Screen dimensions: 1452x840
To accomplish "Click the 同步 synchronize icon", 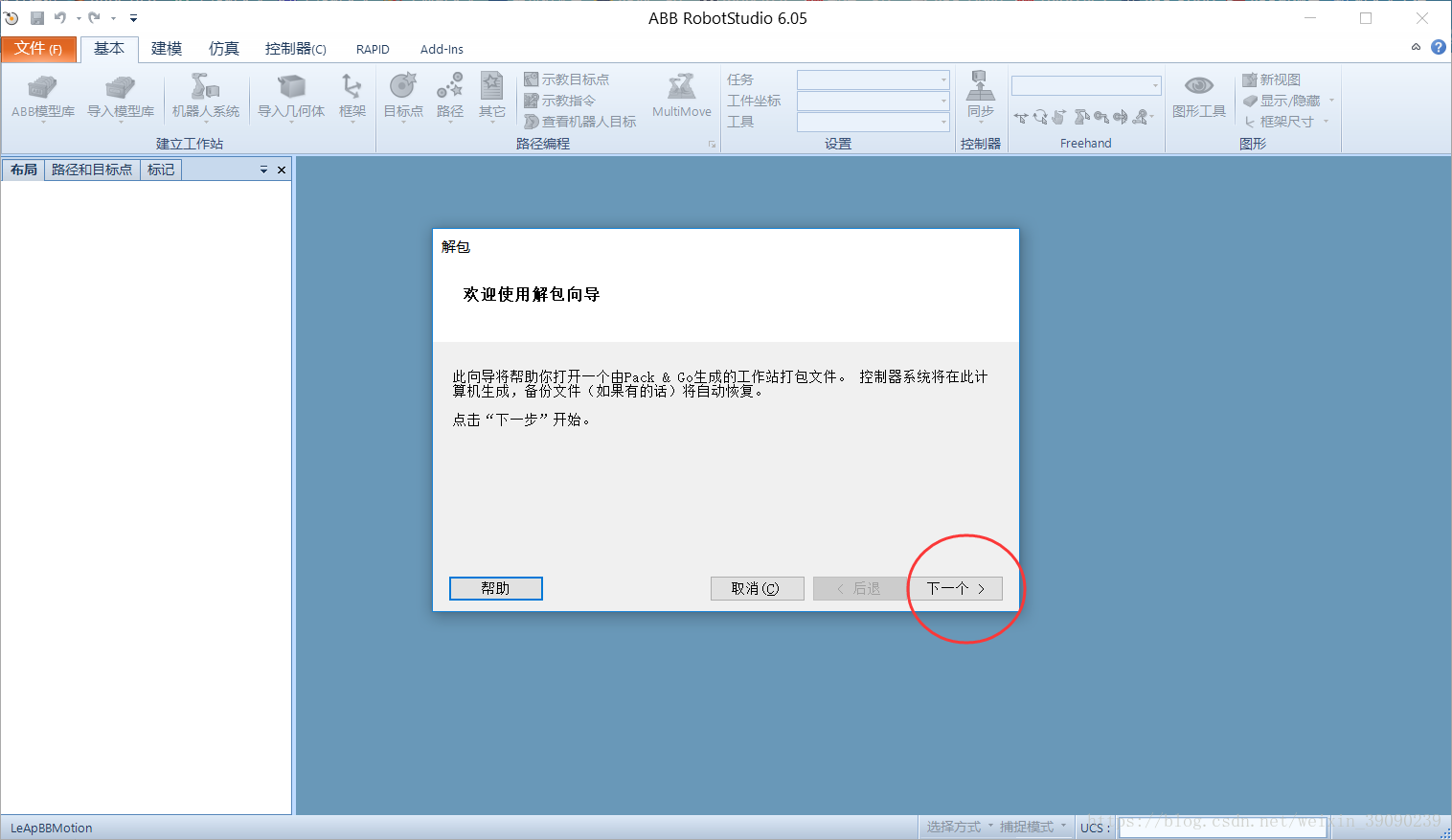I will (980, 96).
